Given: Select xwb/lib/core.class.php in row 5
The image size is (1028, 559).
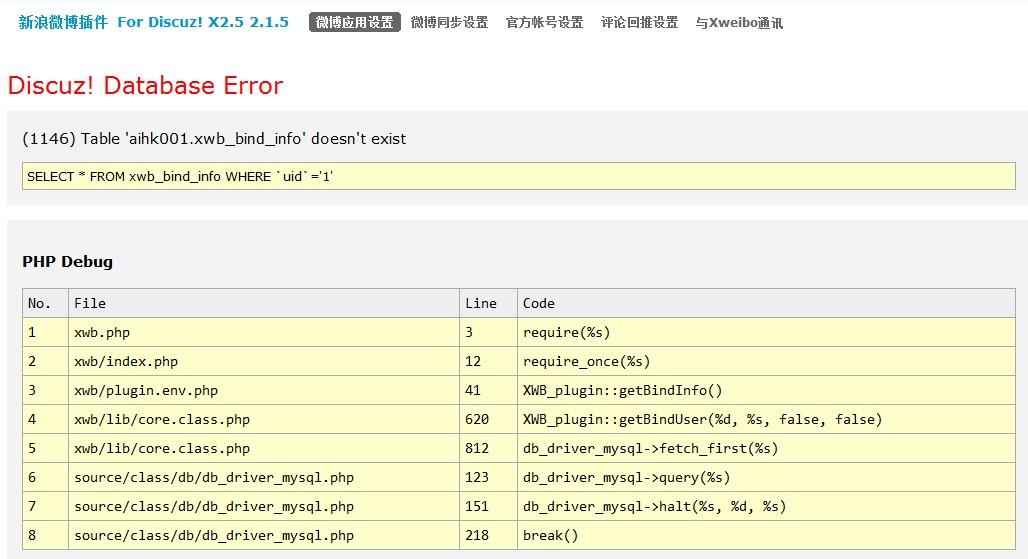Looking at the screenshot, I should click(x=264, y=448).
